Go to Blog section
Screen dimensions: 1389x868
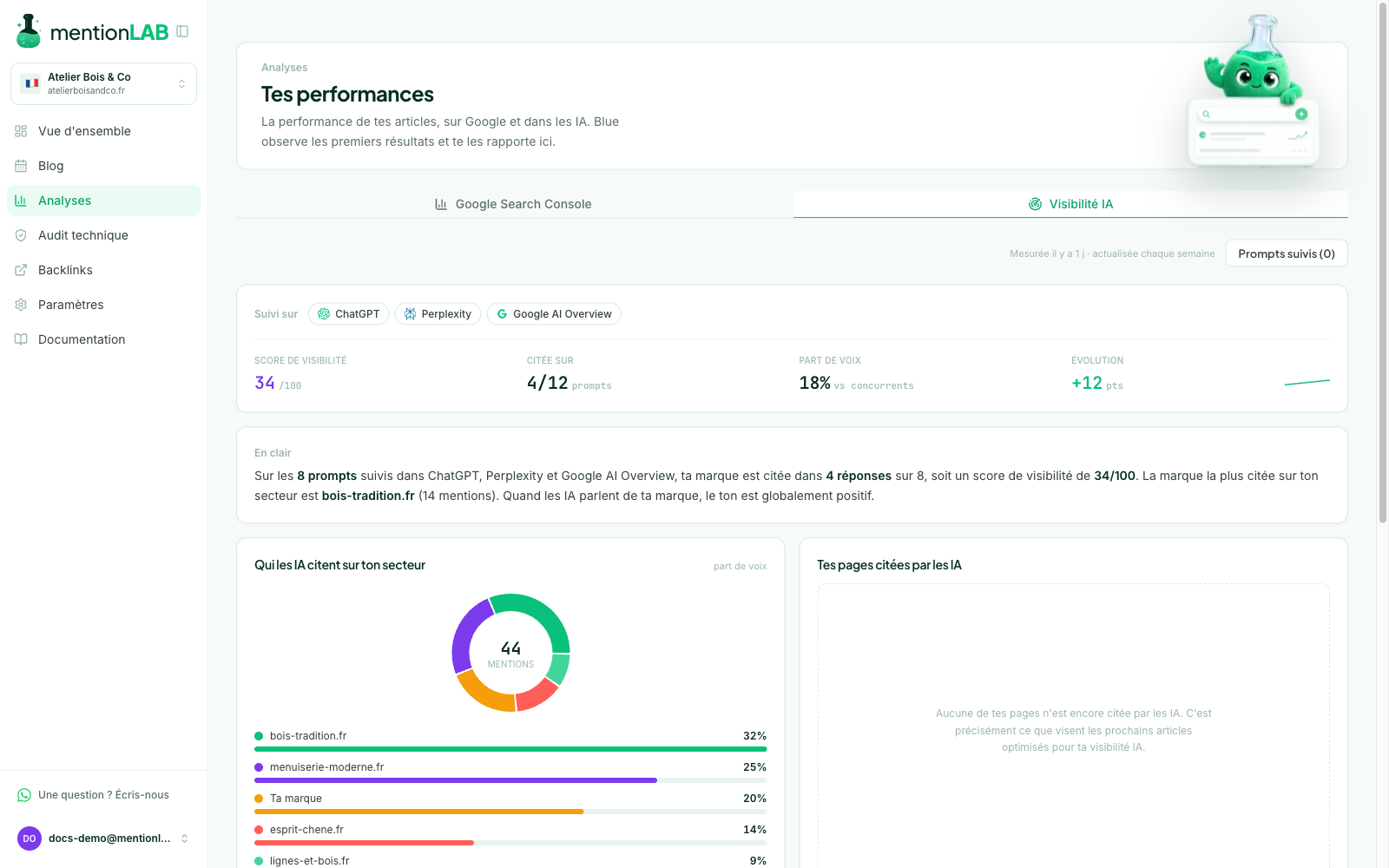103,166
